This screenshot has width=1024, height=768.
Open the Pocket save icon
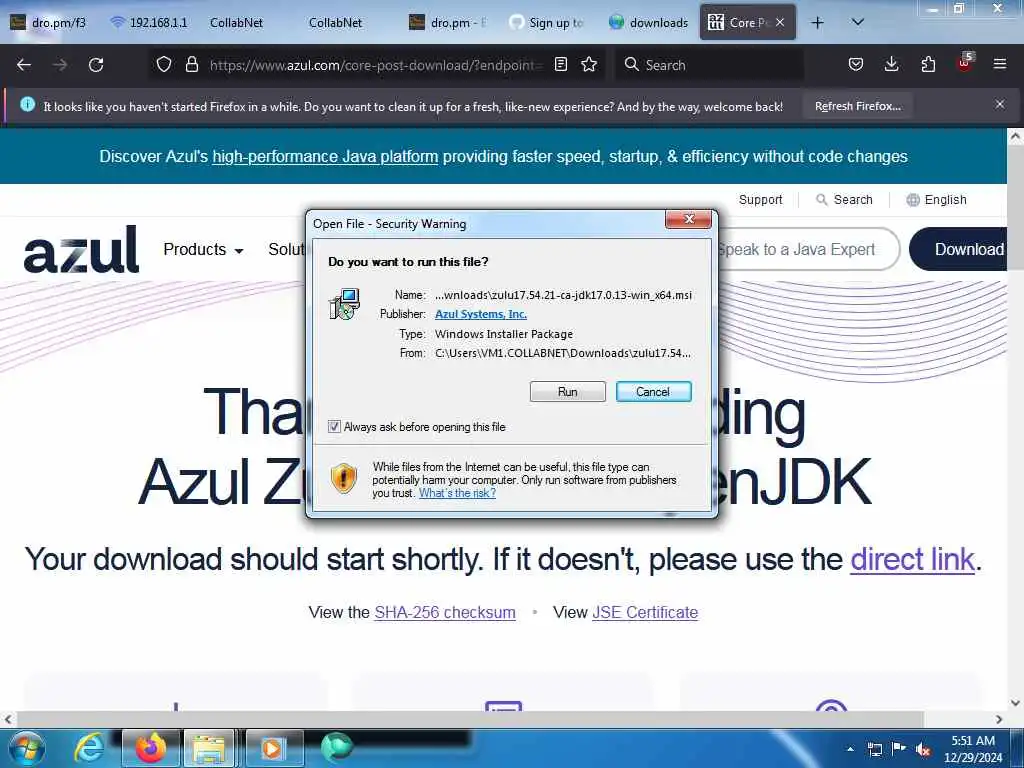click(x=856, y=65)
